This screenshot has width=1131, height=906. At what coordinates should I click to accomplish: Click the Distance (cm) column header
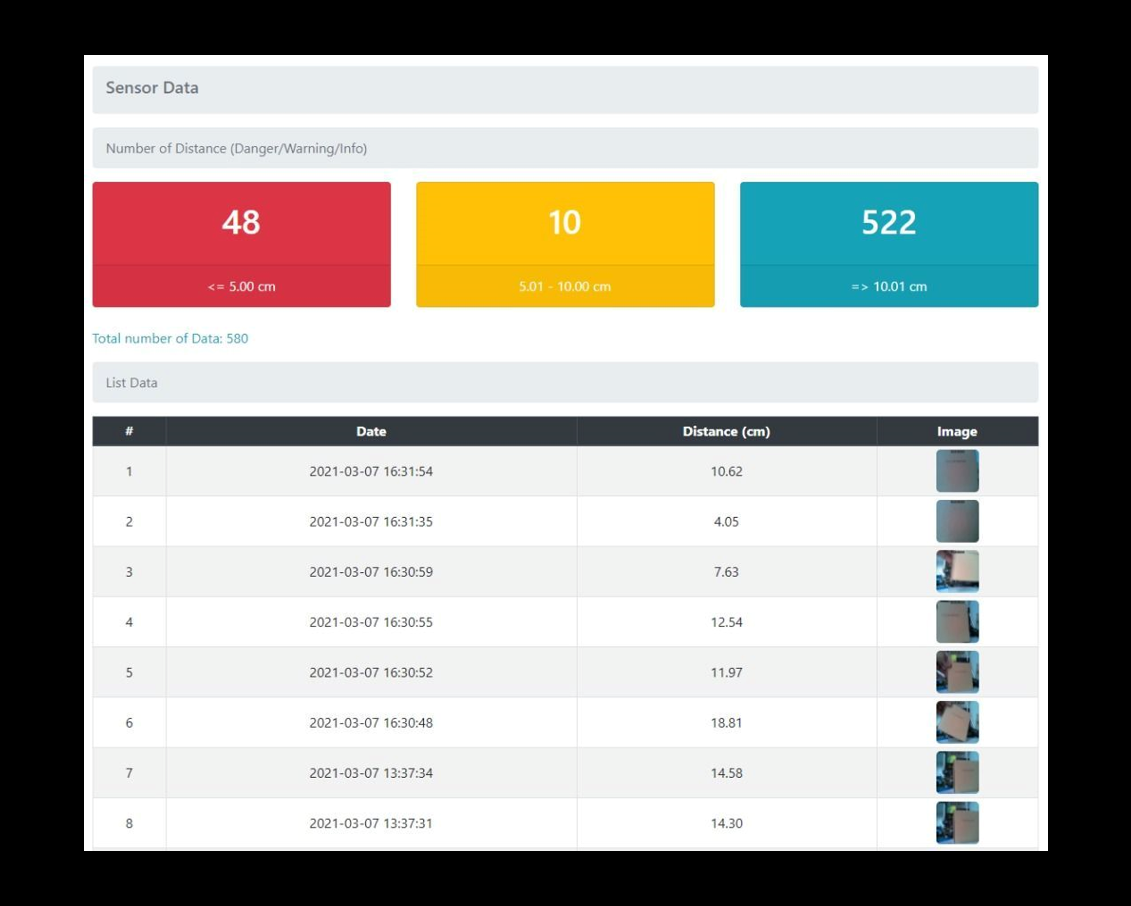click(x=726, y=432)
